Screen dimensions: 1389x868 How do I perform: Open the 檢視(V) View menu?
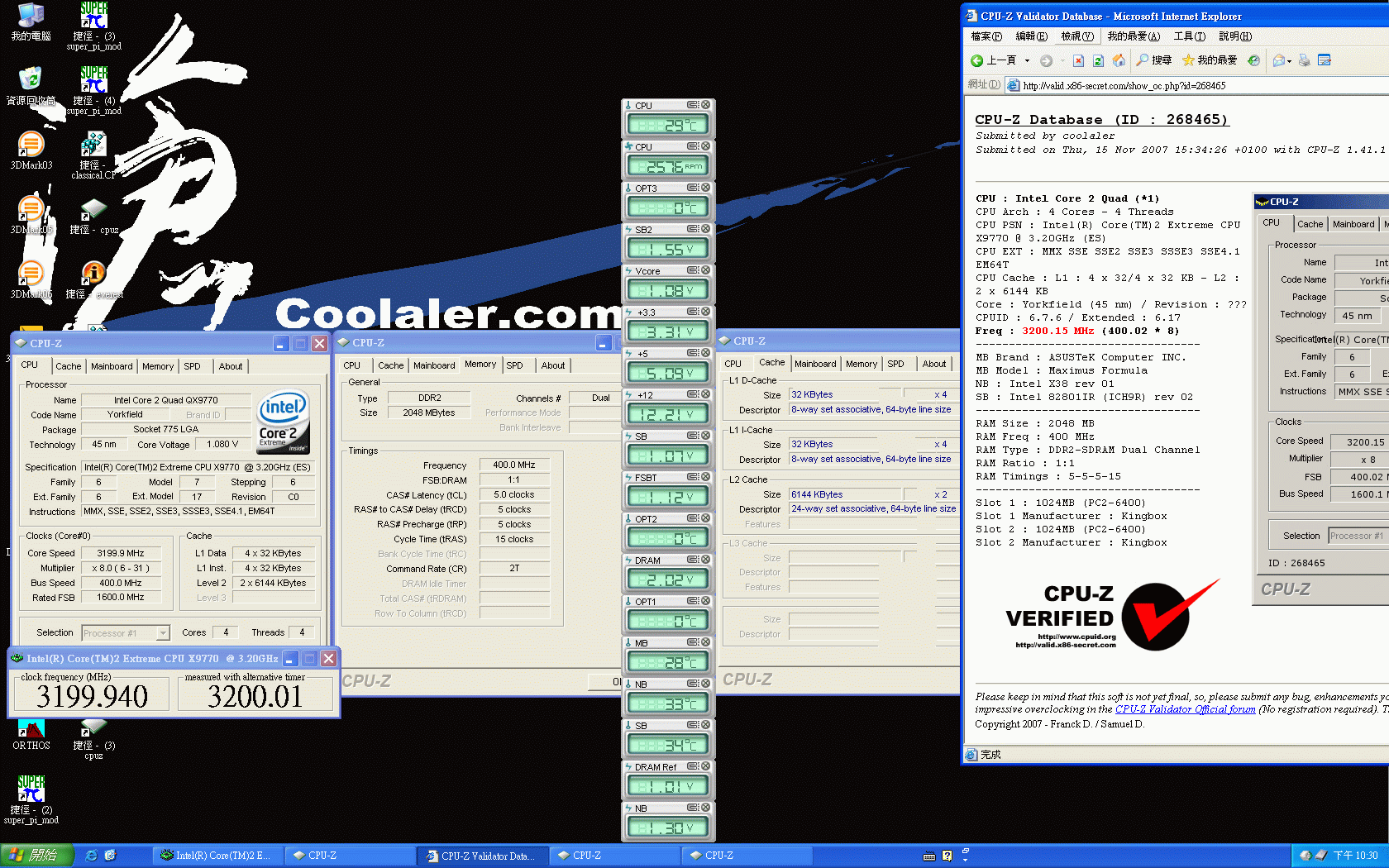(x=1077, y=36)
